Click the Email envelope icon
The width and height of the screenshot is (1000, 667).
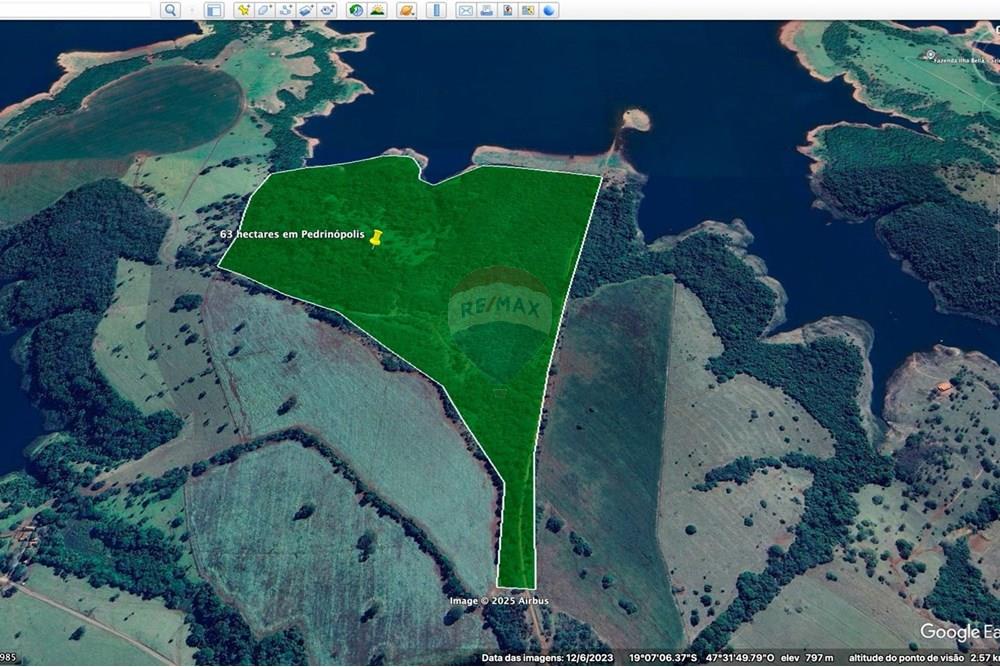(465, 10)
